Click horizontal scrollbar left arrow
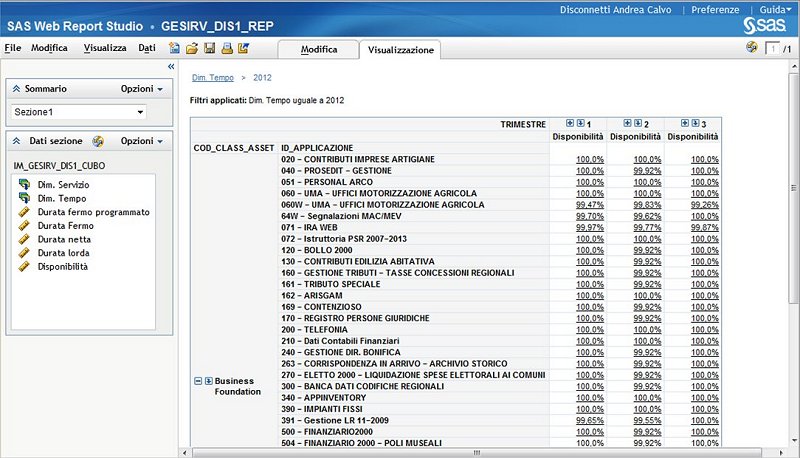This screenshot has width=800, height=458. [x=185, y=452]
